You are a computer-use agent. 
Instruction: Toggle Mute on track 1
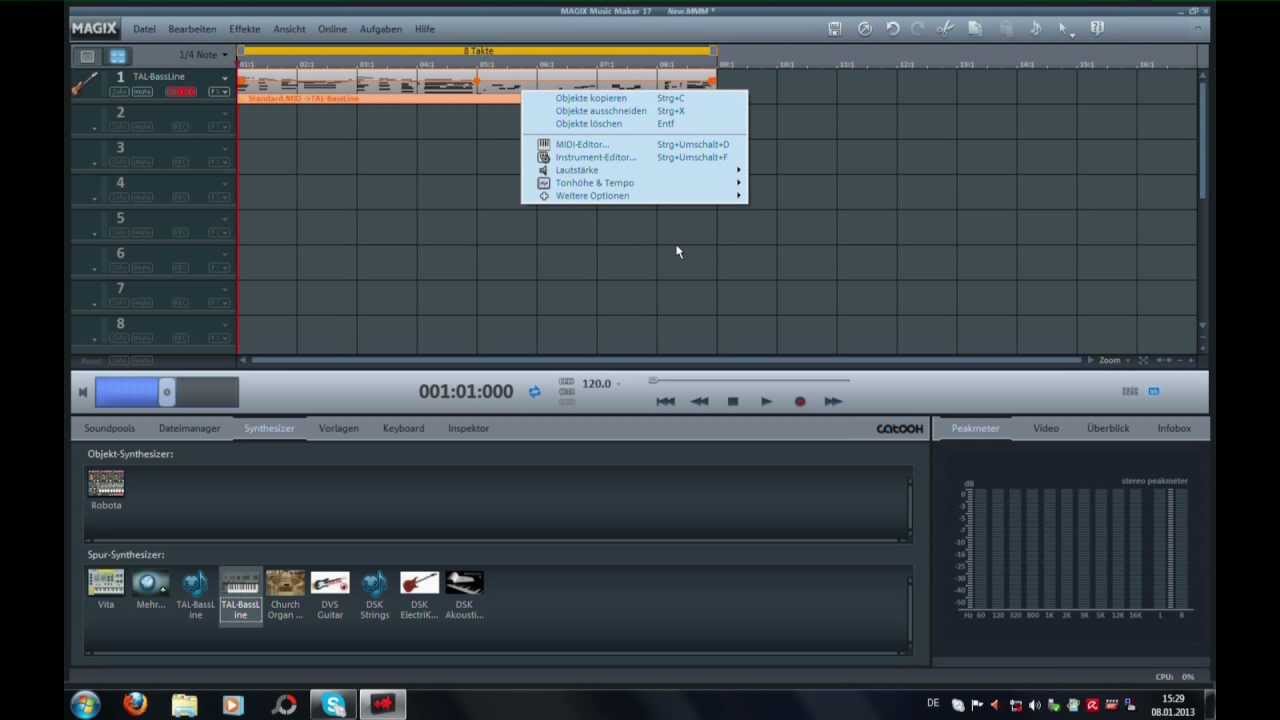pyautogui.click(x=143, y=92)
